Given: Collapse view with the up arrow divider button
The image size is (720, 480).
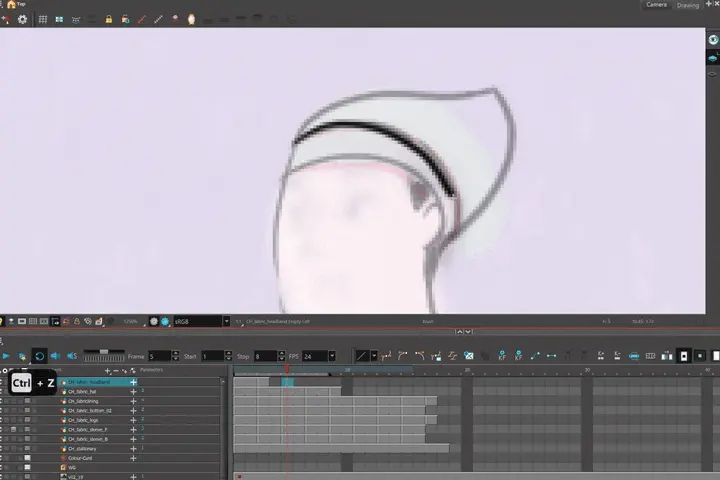Looking at the screenshot, I should 459,332.
